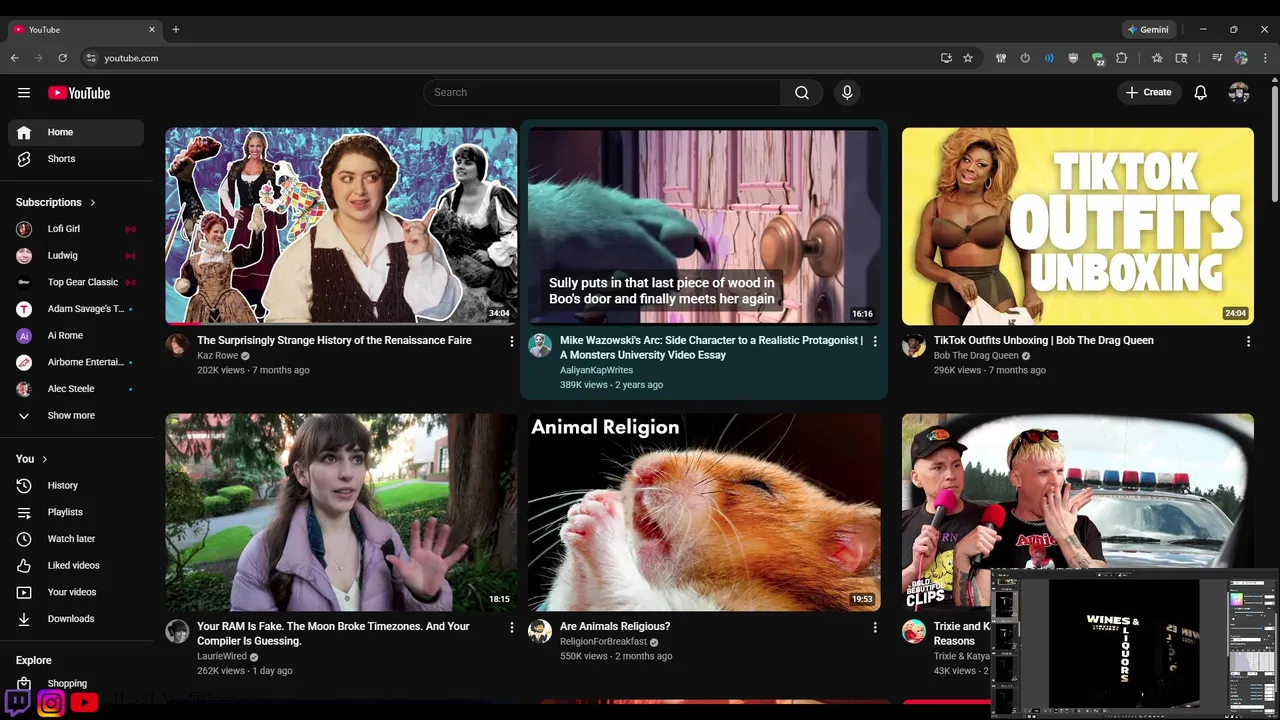Reload the page with refresh icon
Viewport: 1280px width, 720px height.
pos(62,58)
